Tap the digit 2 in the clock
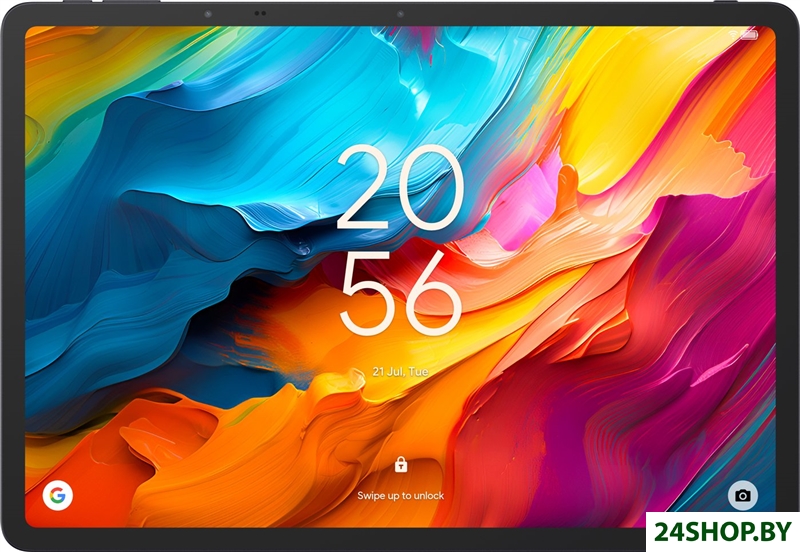Viewport: 800px width, 552px height. click(x=367, y=188)
